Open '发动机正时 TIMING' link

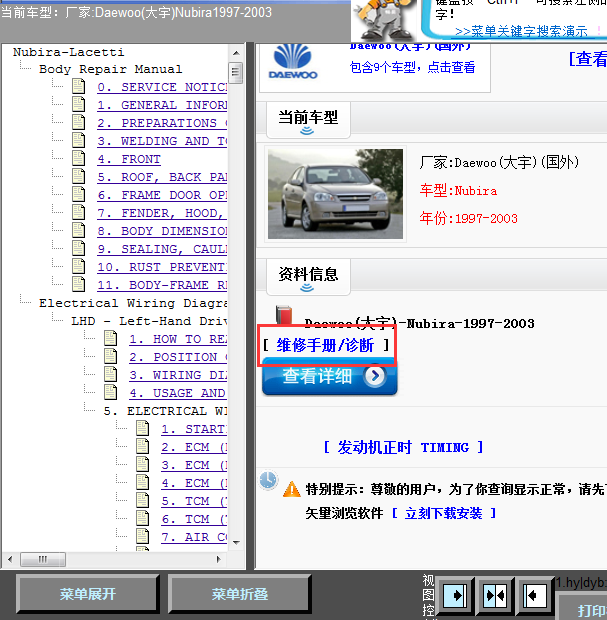point(403,447)
